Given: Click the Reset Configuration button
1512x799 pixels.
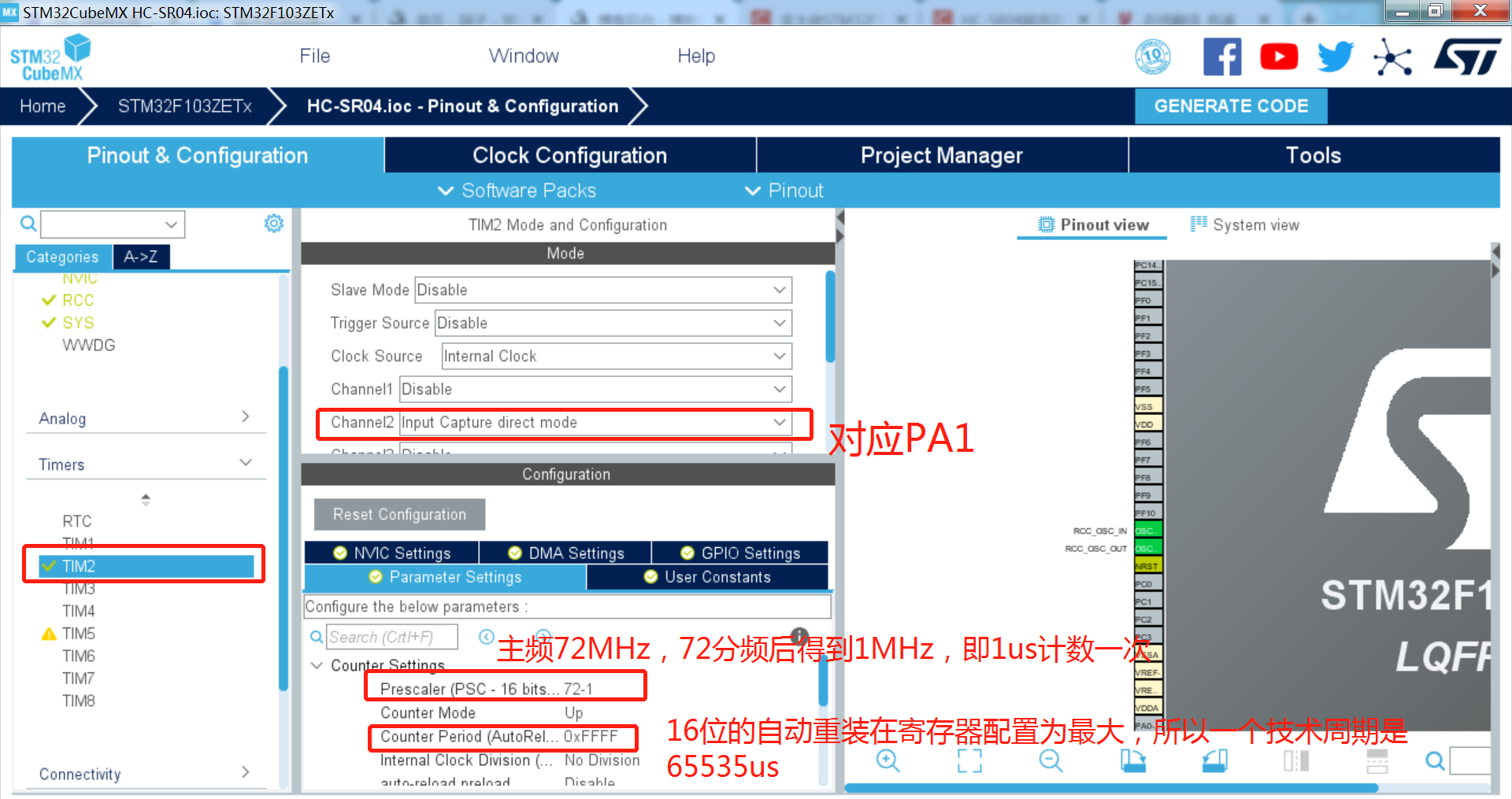Looking at the screenshot, I should point(399,514).
